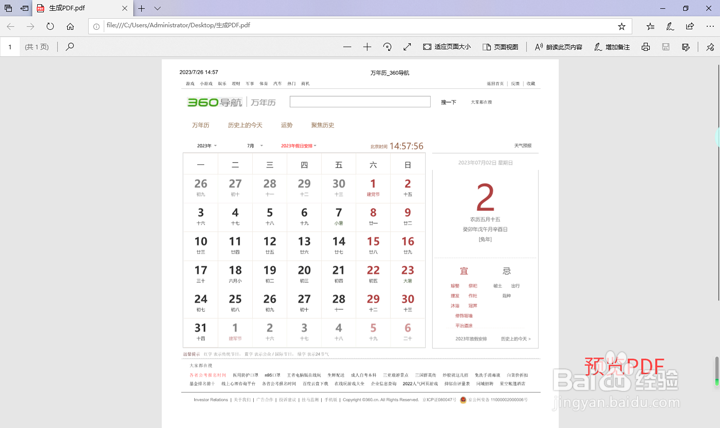Open the 运势 tab
This screenshot has height=428, width=720.
point(287,125)
